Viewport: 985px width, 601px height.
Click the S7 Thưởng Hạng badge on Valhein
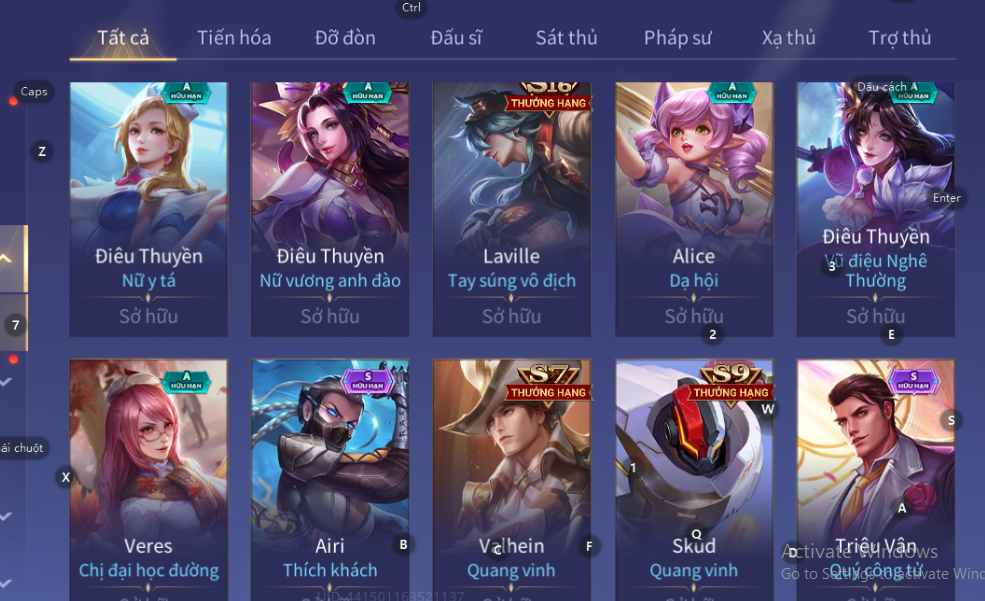pyautogui.click(x=548, y=383)
